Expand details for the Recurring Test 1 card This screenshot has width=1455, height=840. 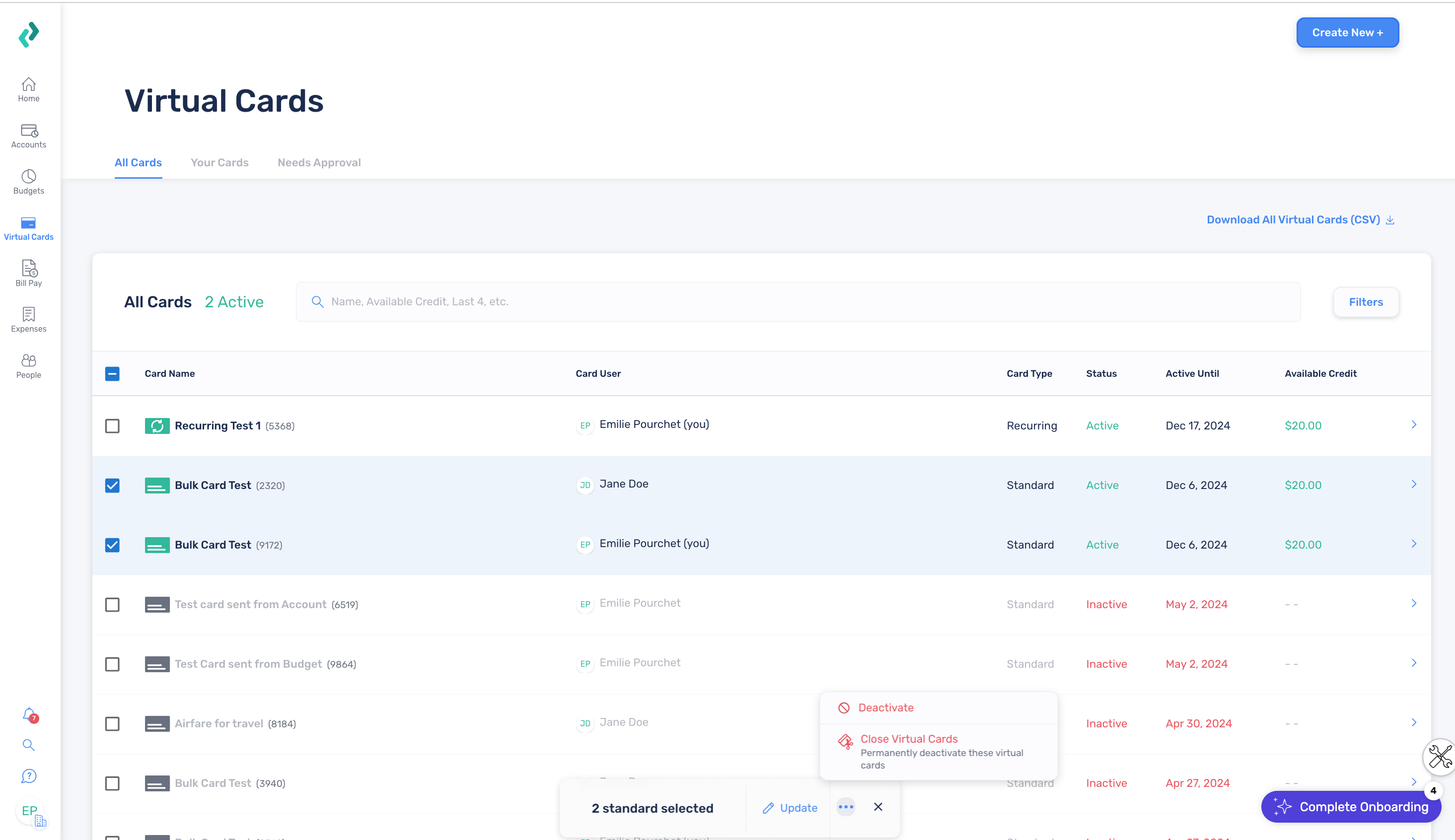click(x=1413, y=424)
